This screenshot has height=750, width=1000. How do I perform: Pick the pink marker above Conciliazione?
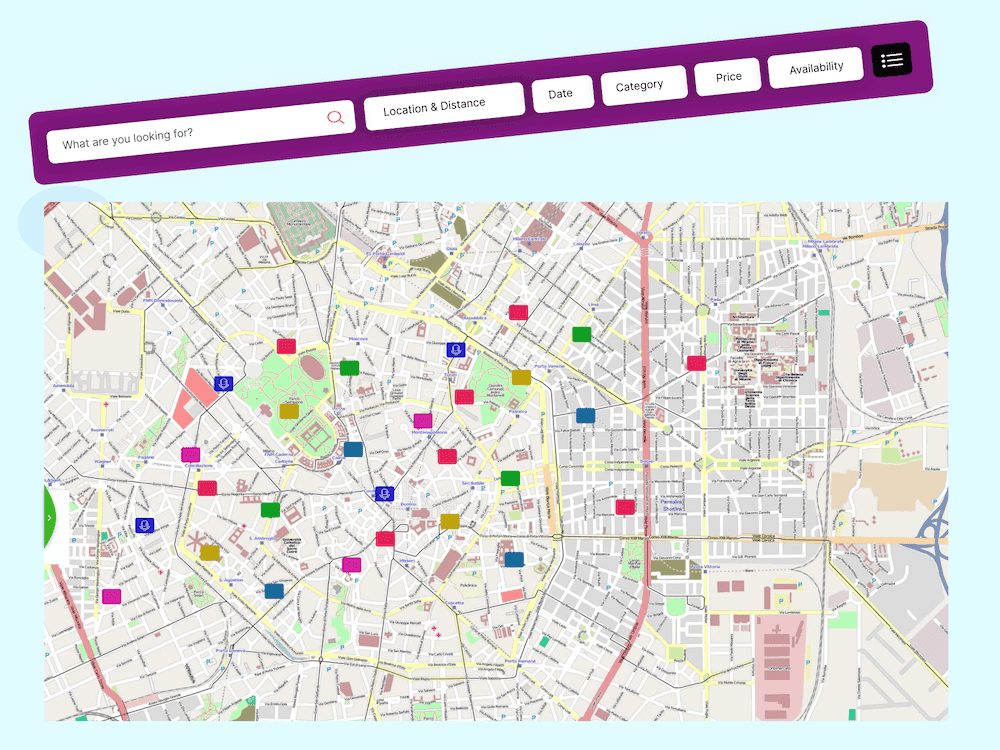click(x=191, y=455)
